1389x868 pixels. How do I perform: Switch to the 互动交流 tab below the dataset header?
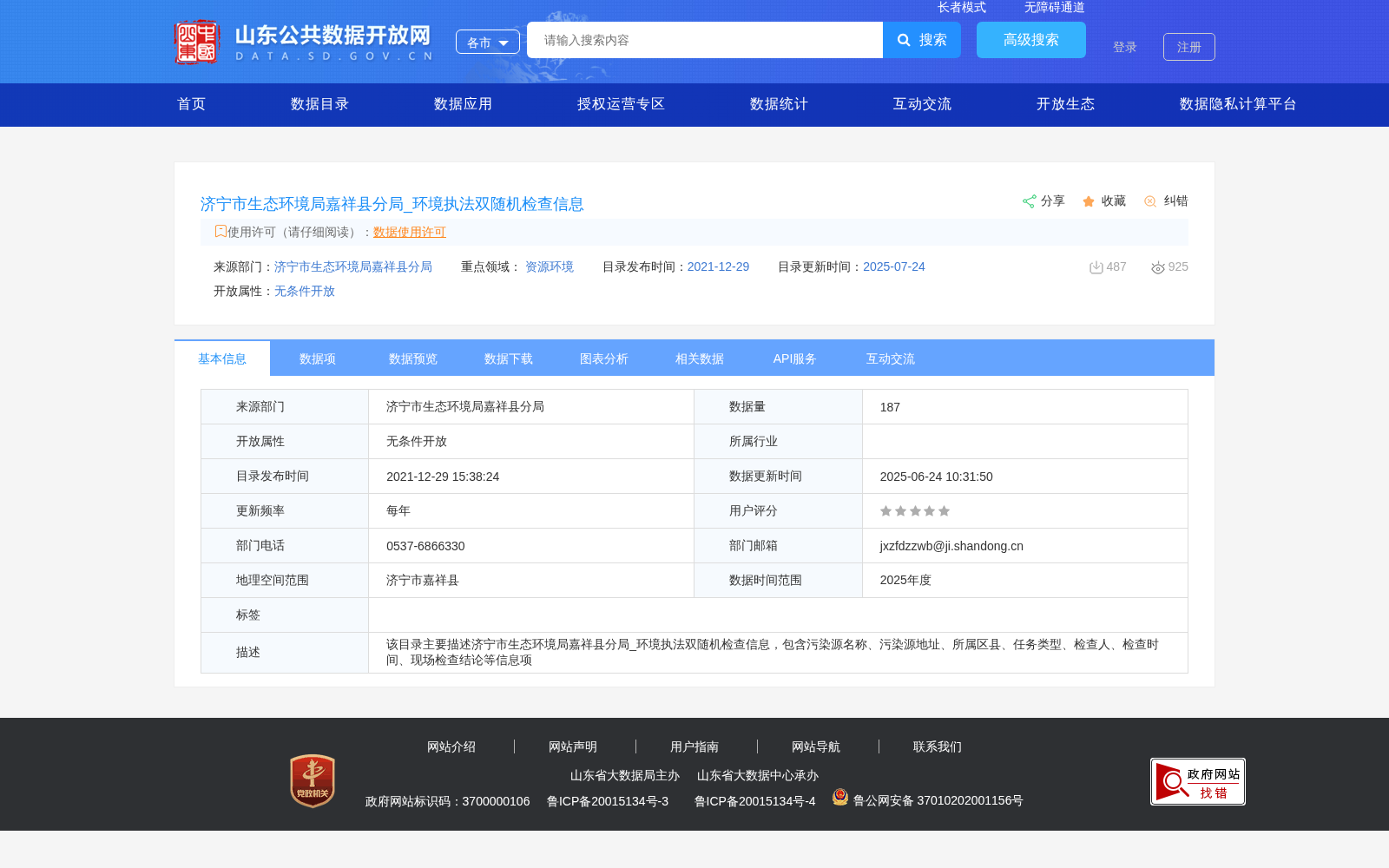pos(891,358)
